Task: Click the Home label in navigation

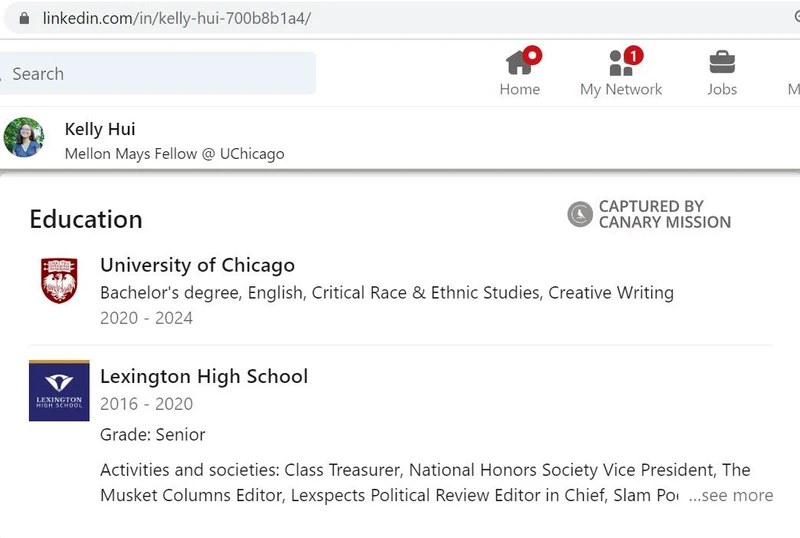Action: [x=519, y=89]
